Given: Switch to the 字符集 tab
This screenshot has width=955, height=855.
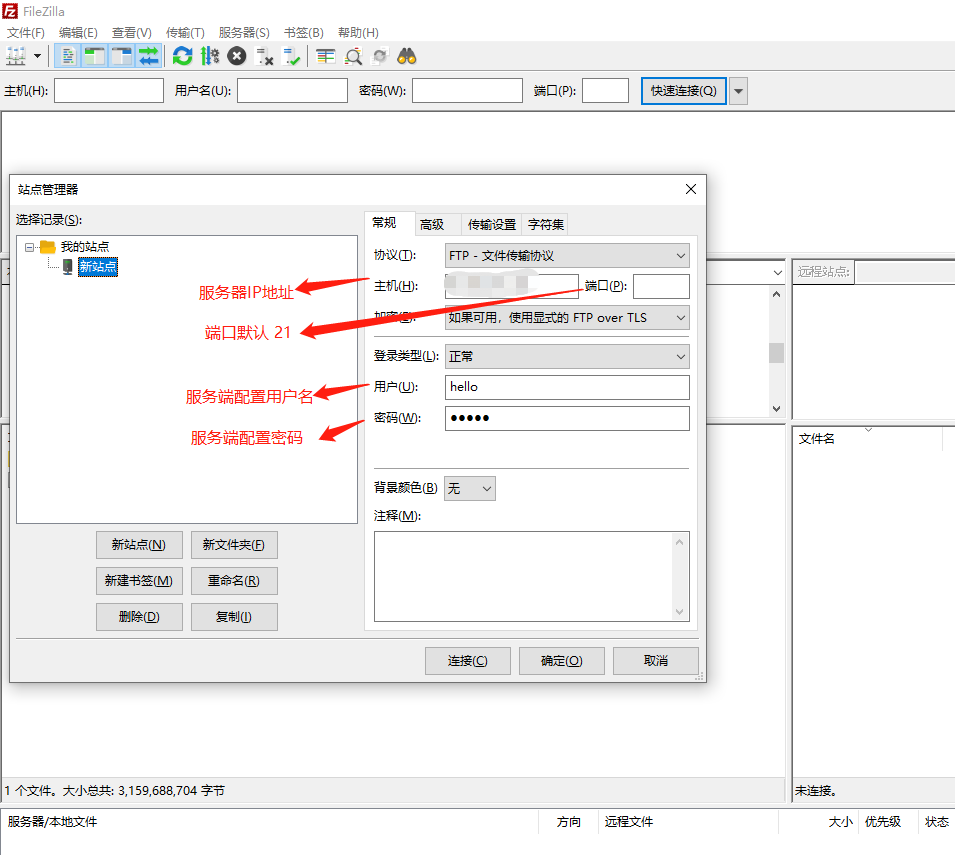Looking at the screenshot, I should coord(546,225).
